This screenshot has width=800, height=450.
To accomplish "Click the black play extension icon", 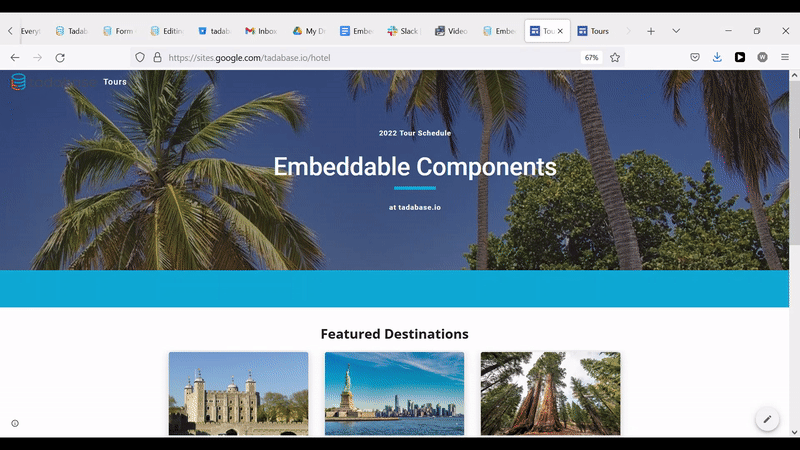I will tap(740, 57).
